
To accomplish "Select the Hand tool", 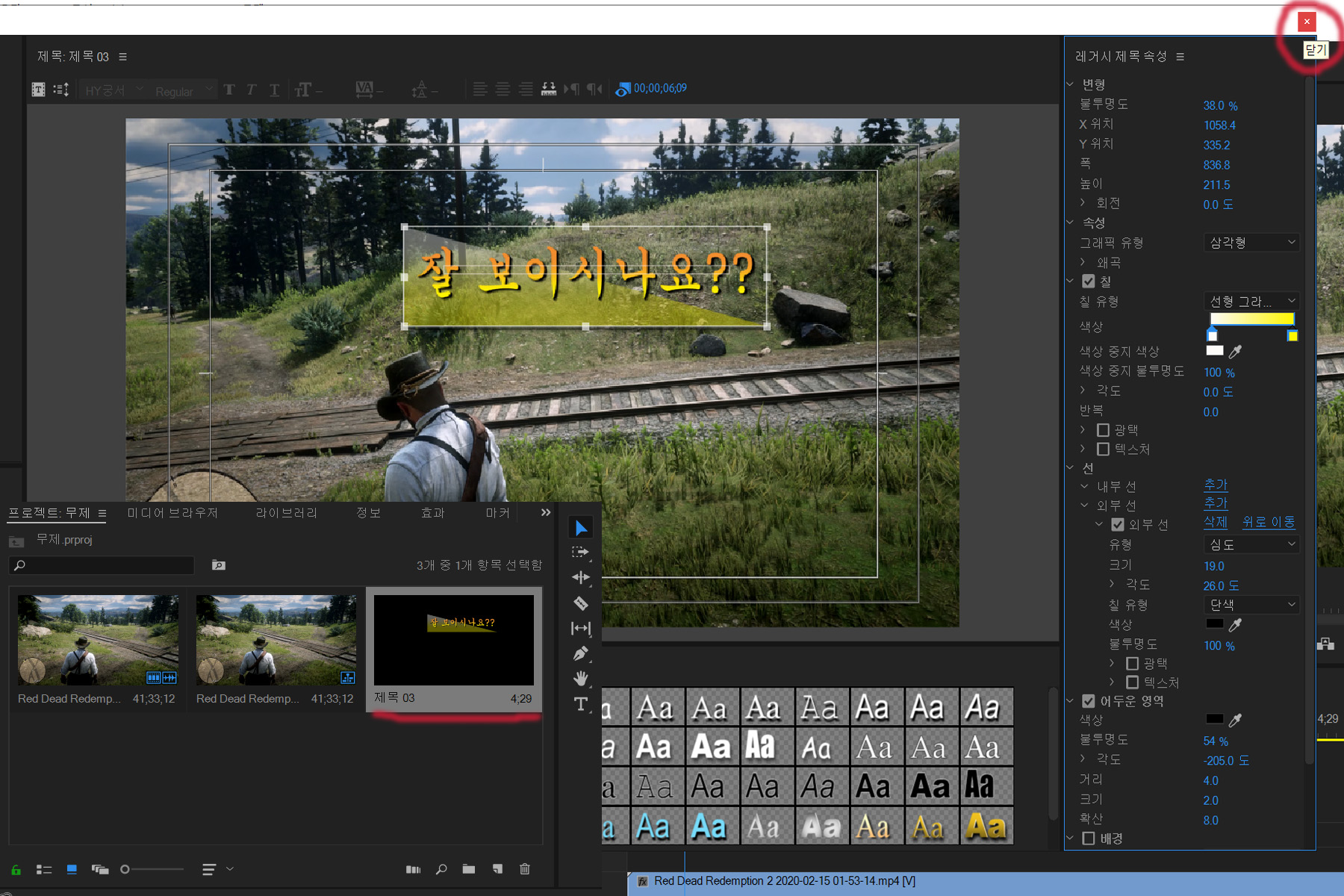I will (x=580, y=678).
